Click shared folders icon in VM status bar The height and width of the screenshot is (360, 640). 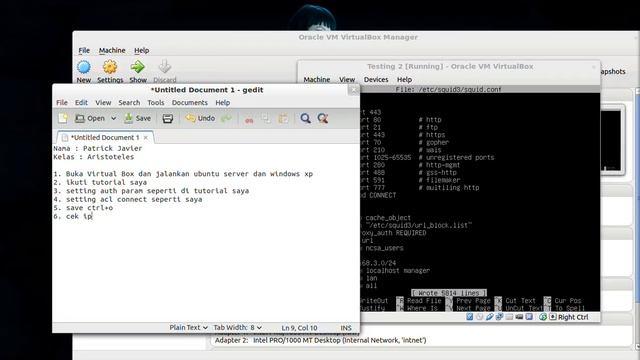pos(509,317)
